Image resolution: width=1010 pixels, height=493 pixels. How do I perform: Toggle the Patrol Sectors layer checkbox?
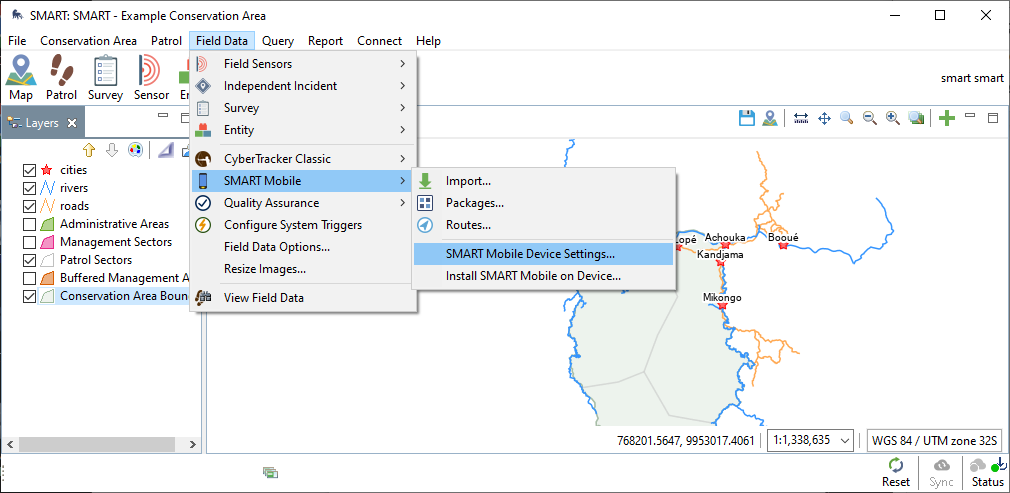tap(29, 260)
